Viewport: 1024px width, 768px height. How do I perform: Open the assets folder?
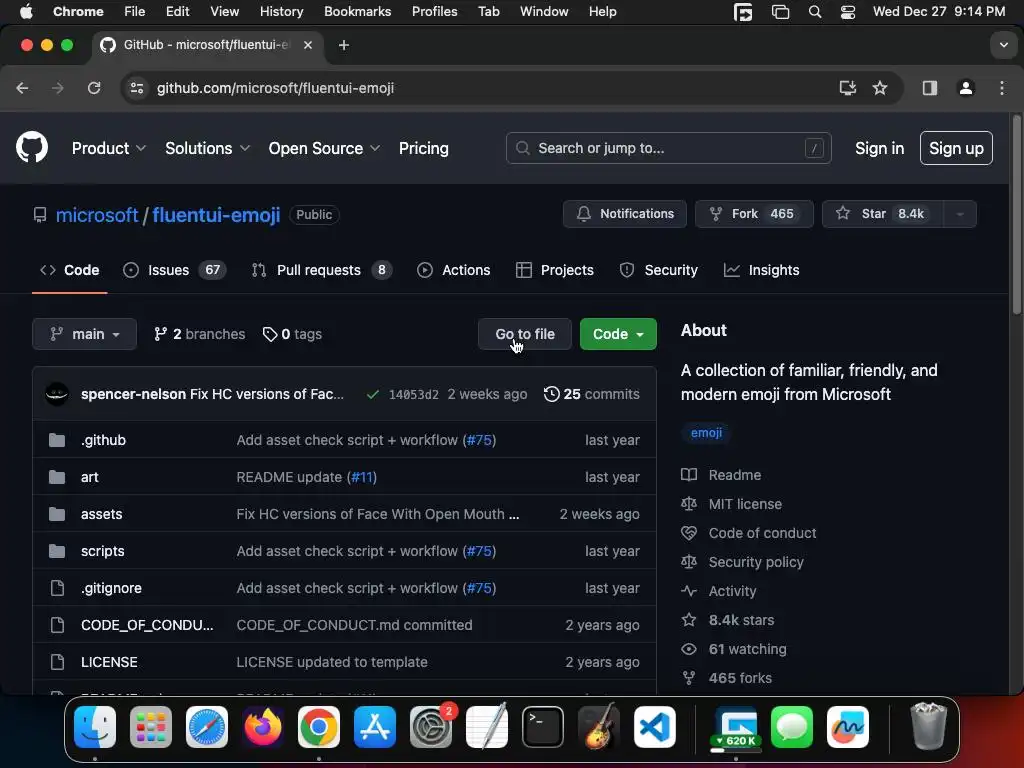click(101, 514)
